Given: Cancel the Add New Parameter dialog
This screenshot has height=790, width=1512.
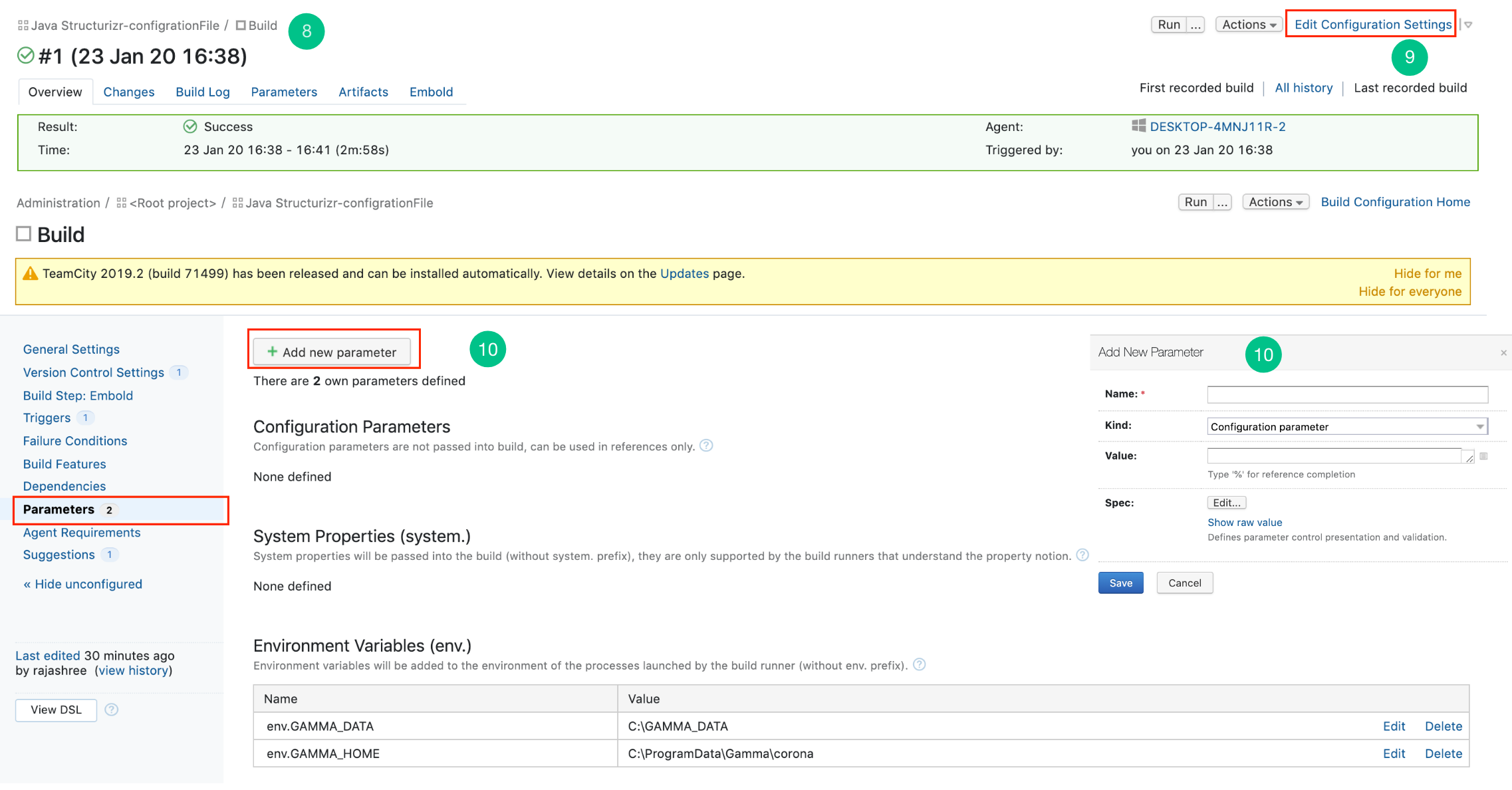Looking at the screenshot, I should (1184, 583).
